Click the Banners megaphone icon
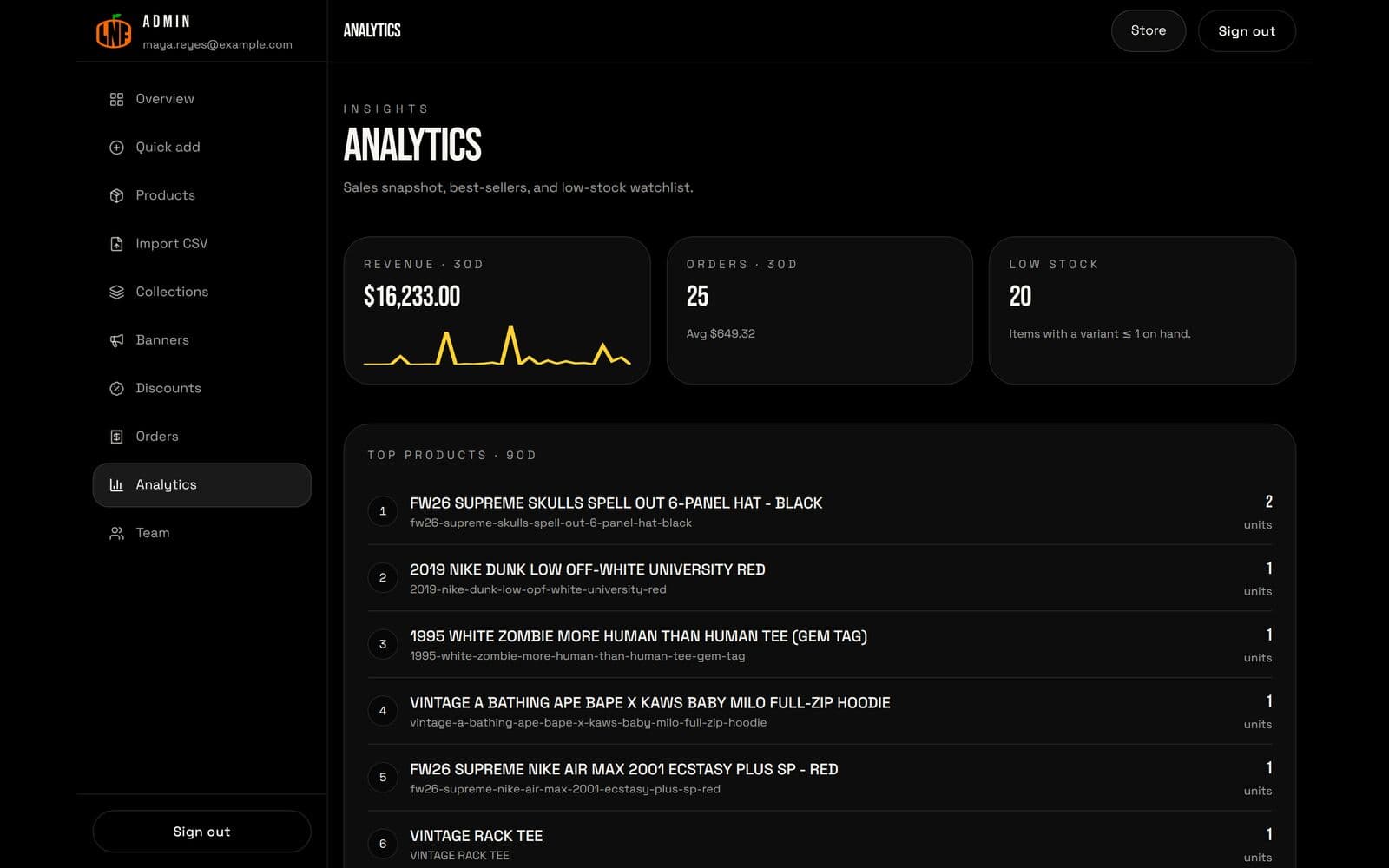Screen dimensions: 1389x868 click(116, 340)
